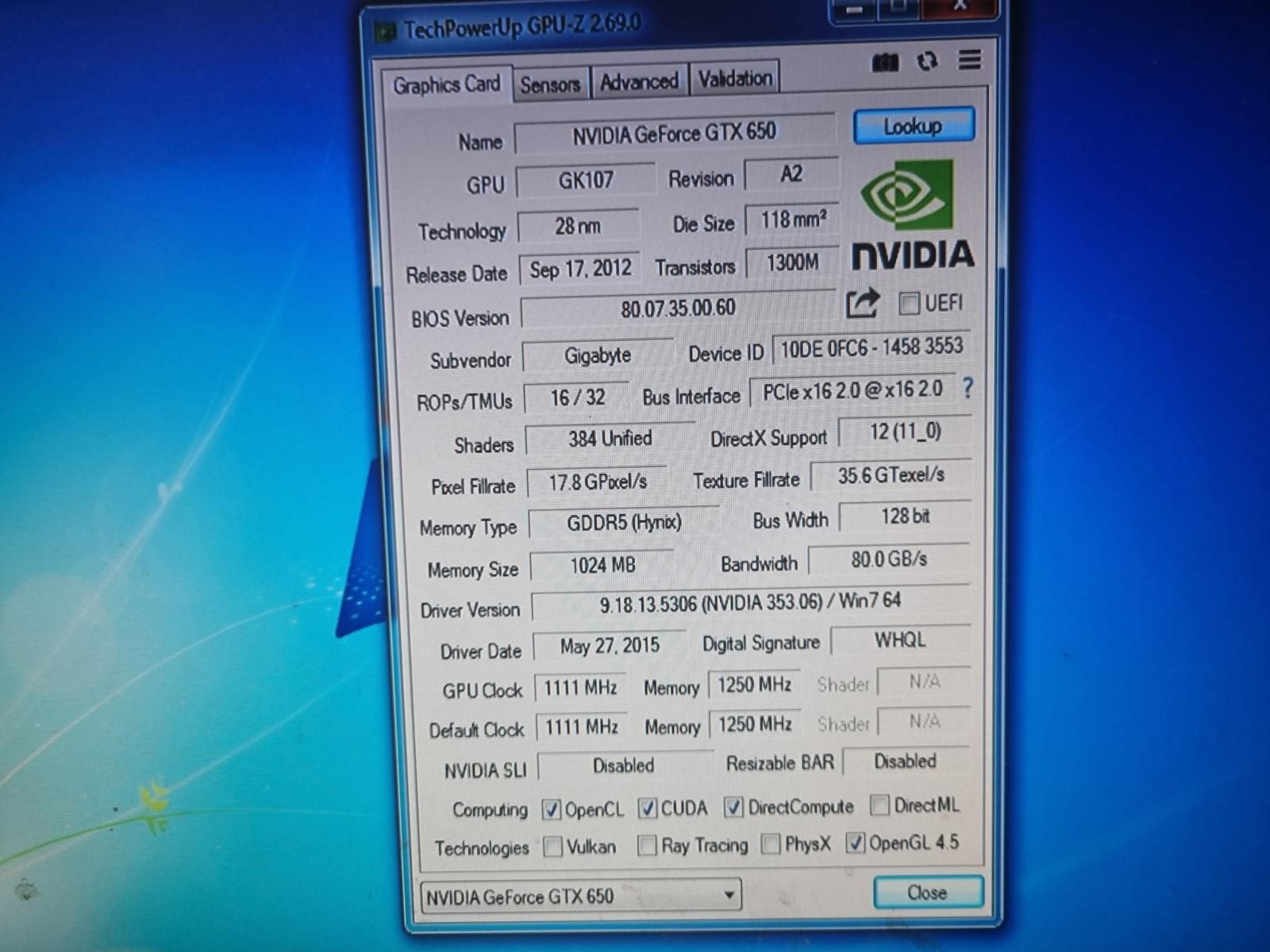Click the Memory Size value 1024 MB

click(602, 566)
